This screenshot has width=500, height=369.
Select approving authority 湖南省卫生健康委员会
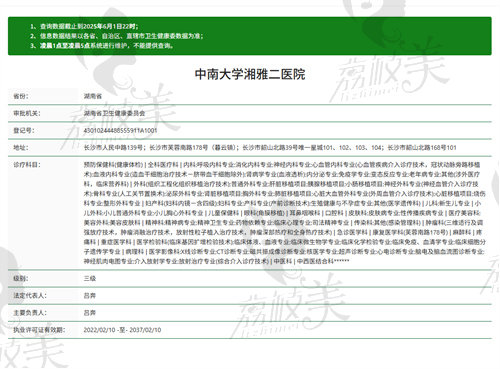click(x=114, y=113)
